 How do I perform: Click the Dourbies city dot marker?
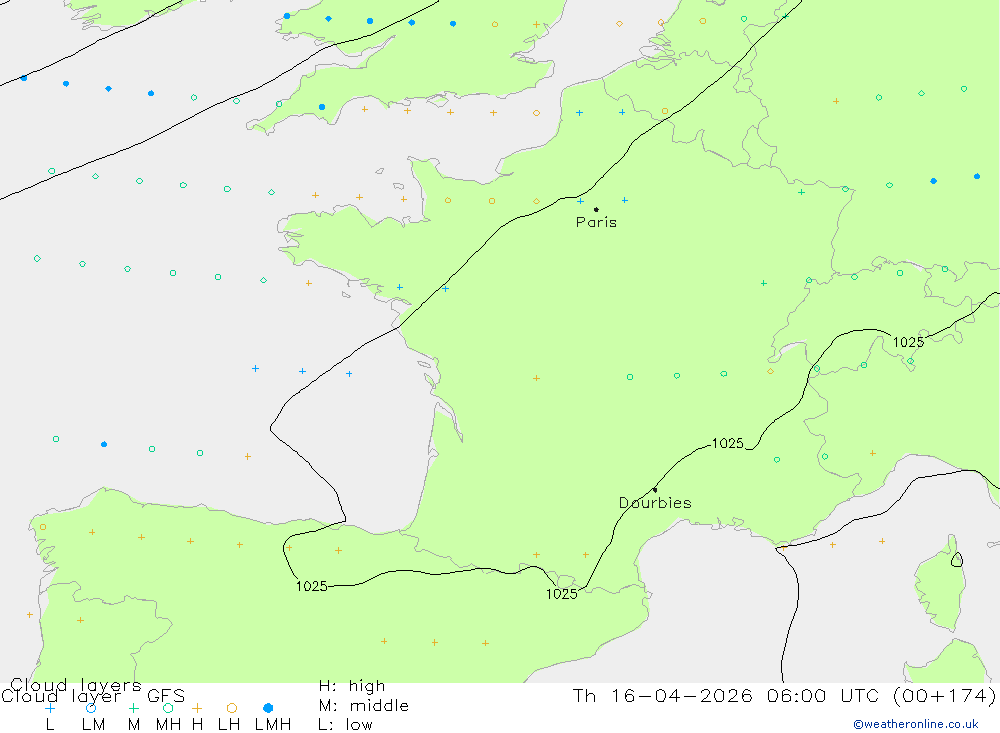[655, 490]
